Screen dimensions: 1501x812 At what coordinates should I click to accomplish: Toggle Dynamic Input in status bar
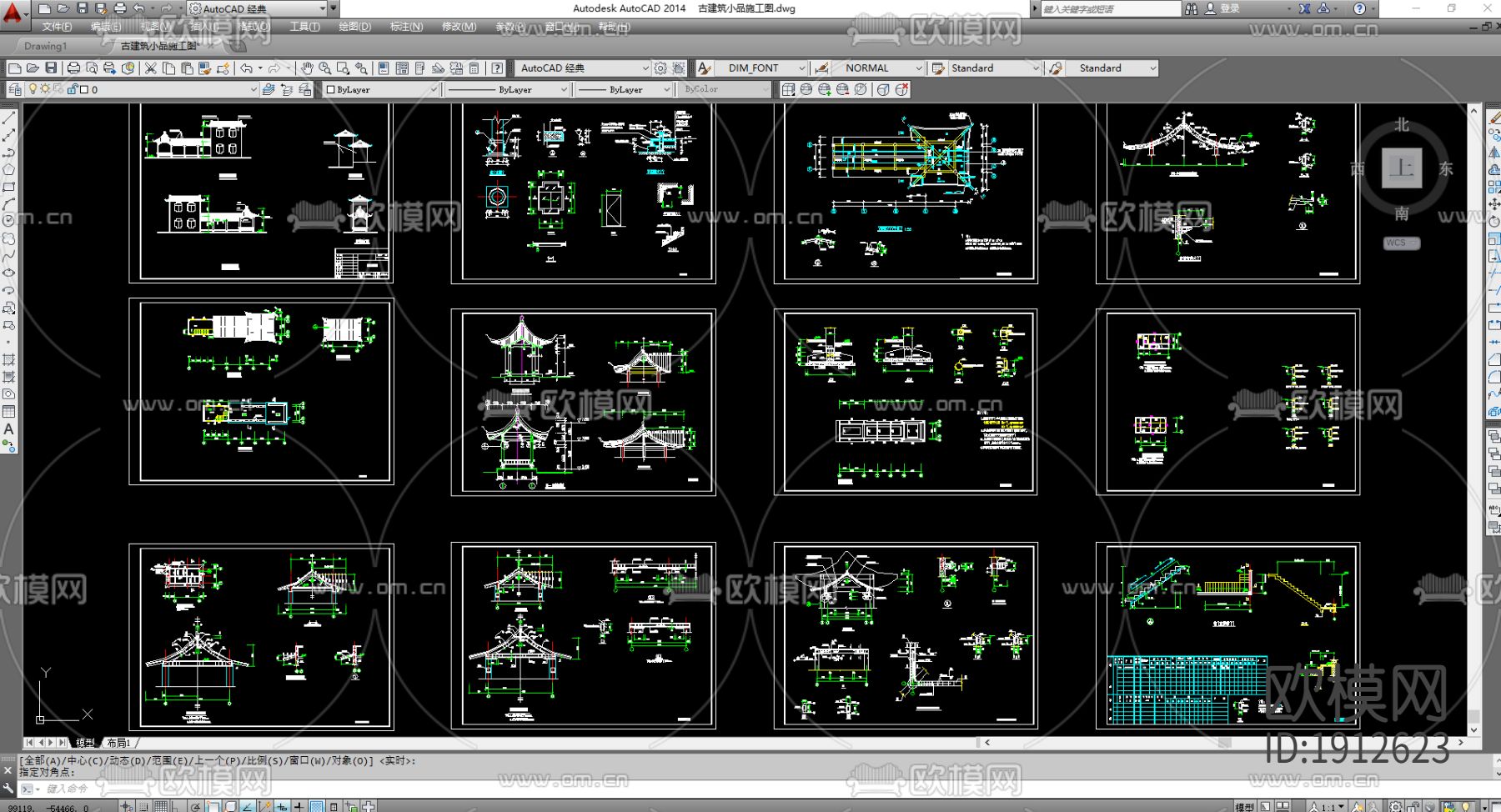[282, 806]
